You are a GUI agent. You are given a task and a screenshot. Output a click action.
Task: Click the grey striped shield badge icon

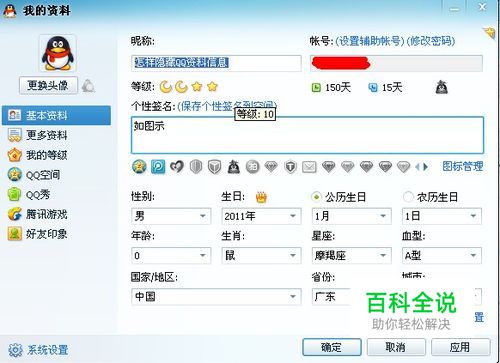coord(196,166)
